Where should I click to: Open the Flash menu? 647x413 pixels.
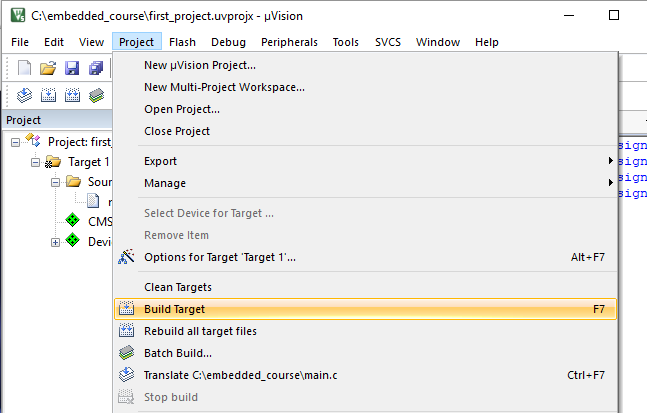pyautogui.click(x=182, y=42)
